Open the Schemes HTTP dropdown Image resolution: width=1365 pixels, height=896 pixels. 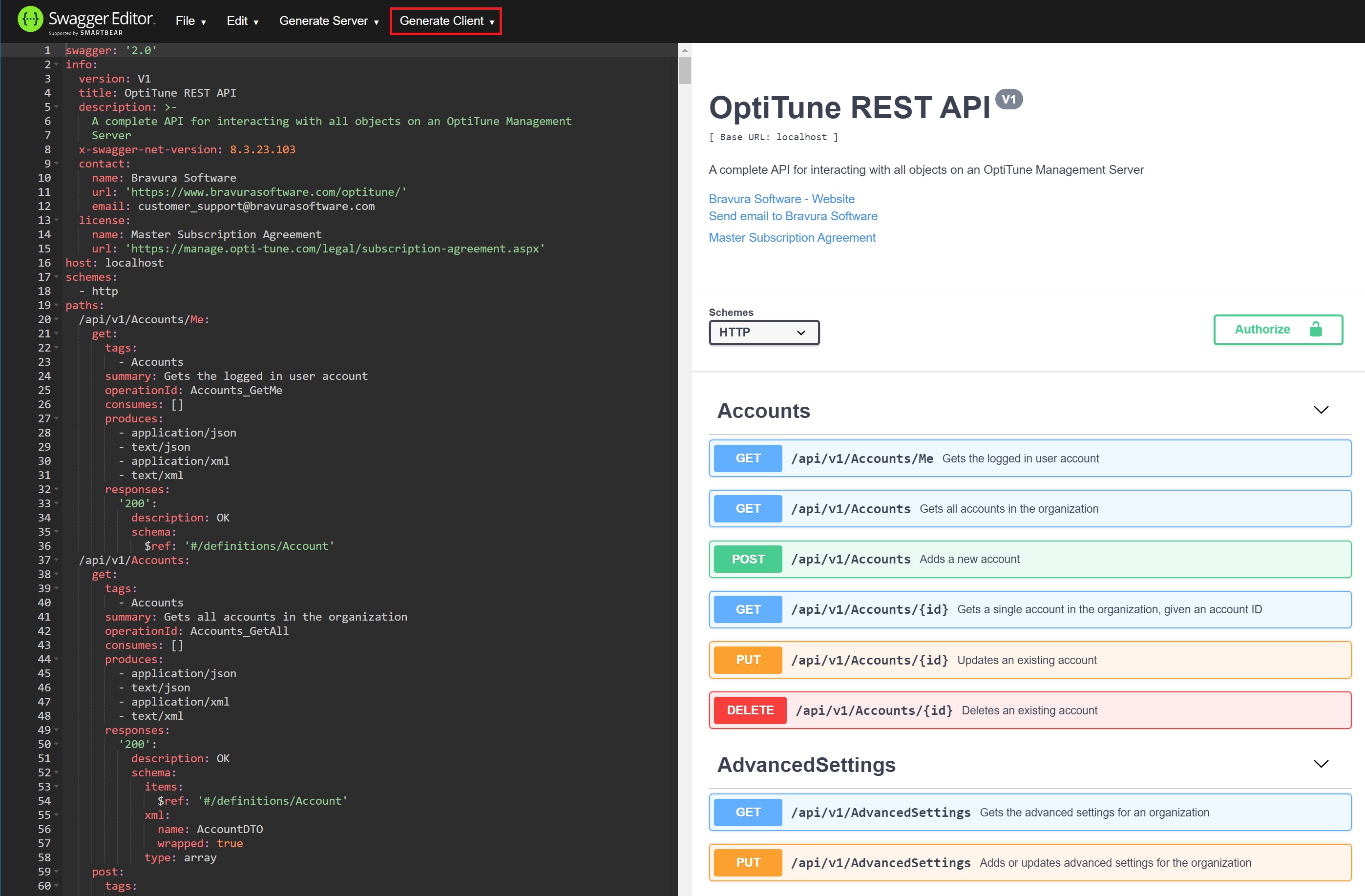click(764, 333)
